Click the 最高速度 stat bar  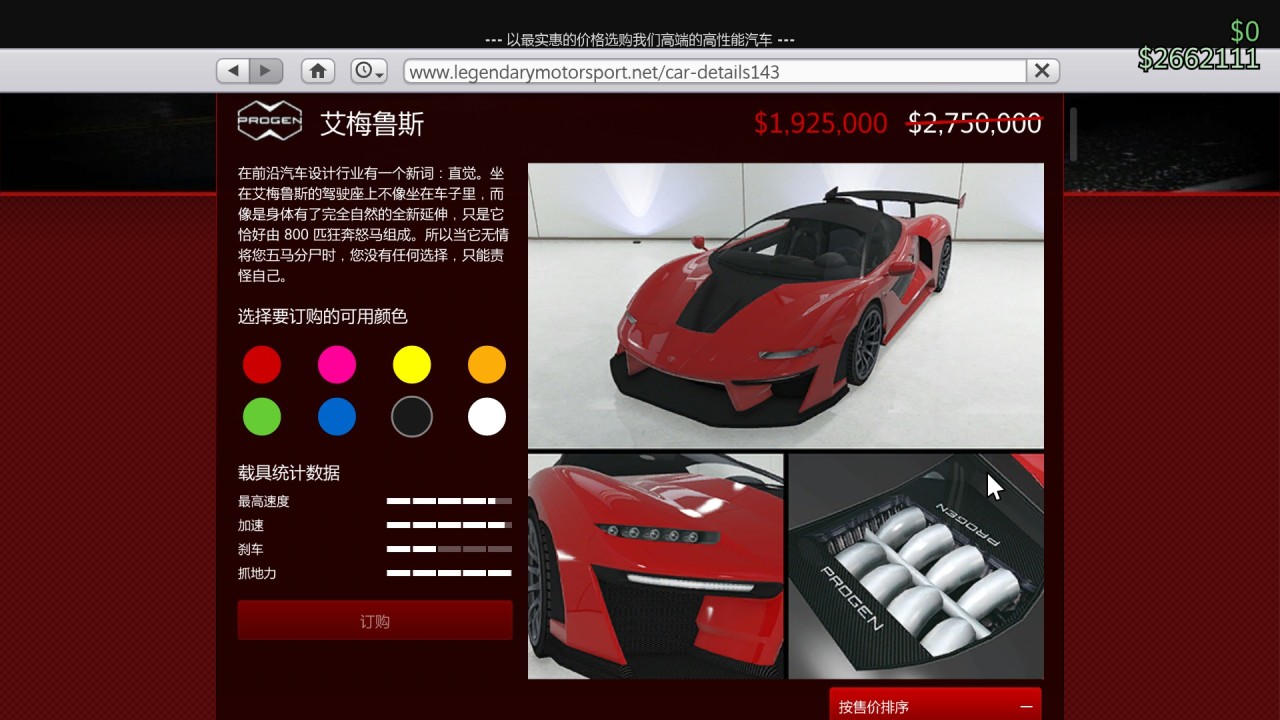click(x=449, y=501)
